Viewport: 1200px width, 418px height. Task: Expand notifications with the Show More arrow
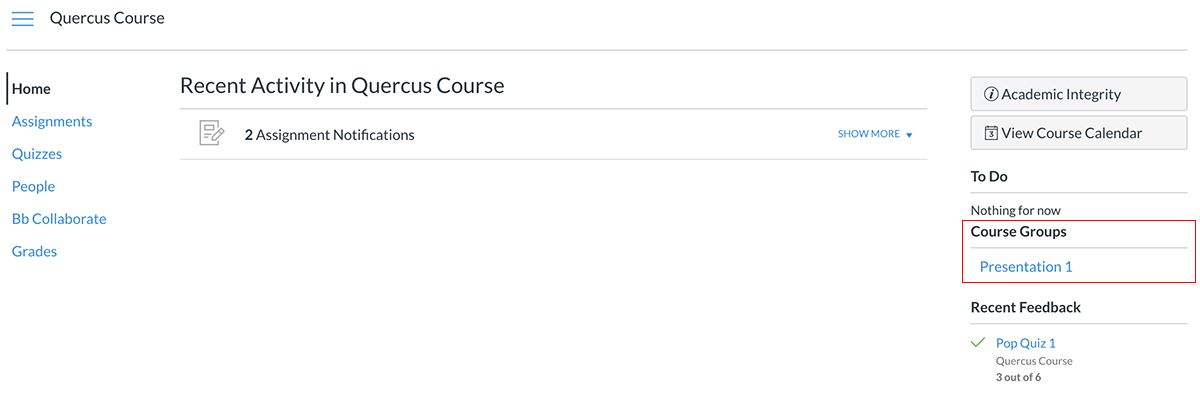tap(909, 135)
